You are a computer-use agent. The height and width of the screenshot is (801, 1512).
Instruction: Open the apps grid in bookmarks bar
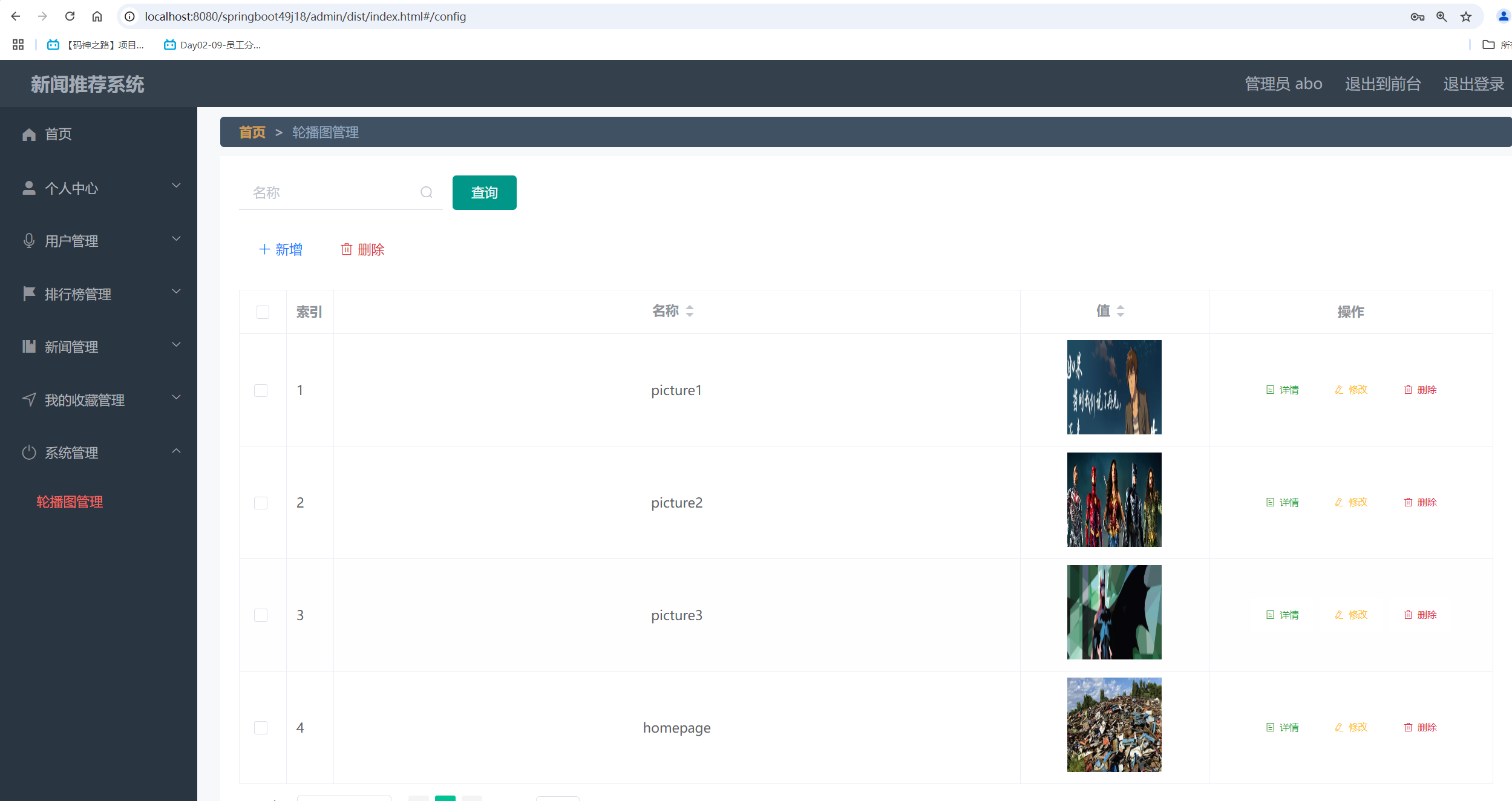point(18,44)
